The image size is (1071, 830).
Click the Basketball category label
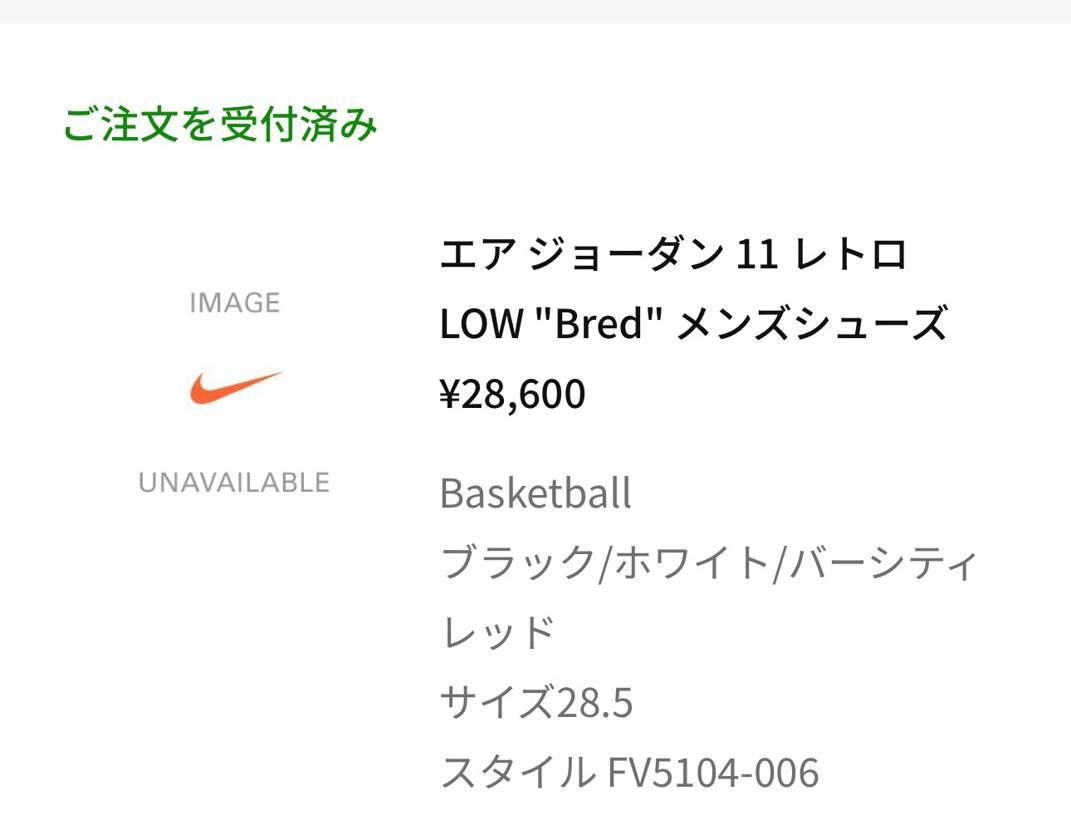click(x=536, y=494)
